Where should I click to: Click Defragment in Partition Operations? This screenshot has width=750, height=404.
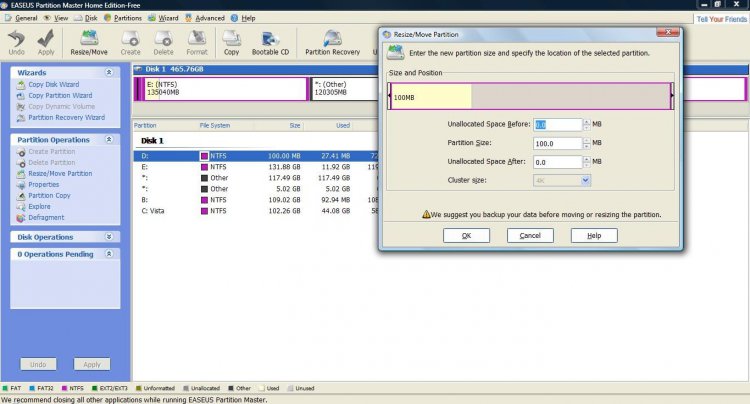tap(46, 217)
